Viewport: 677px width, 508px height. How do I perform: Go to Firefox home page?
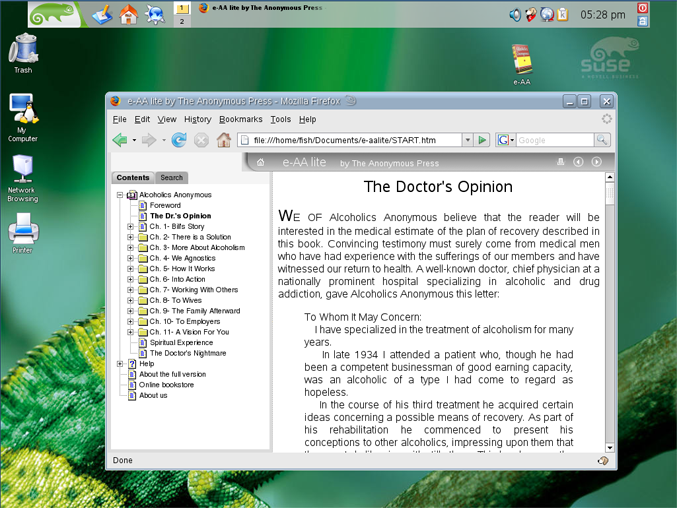[x=224, y=140]
